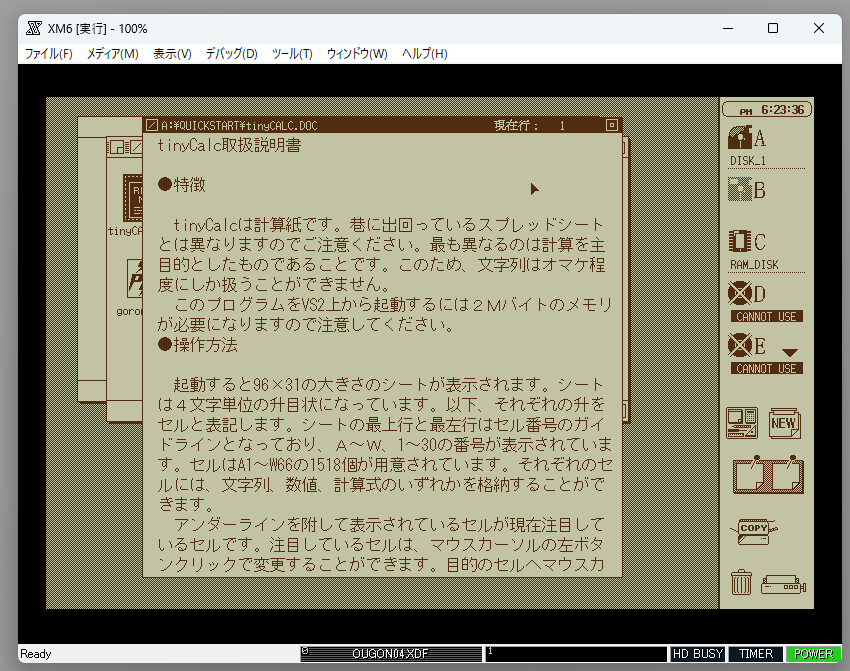Click the COPY machine icon
The image size is (850, 671).
pyautogui.click(x=754, y=531)
